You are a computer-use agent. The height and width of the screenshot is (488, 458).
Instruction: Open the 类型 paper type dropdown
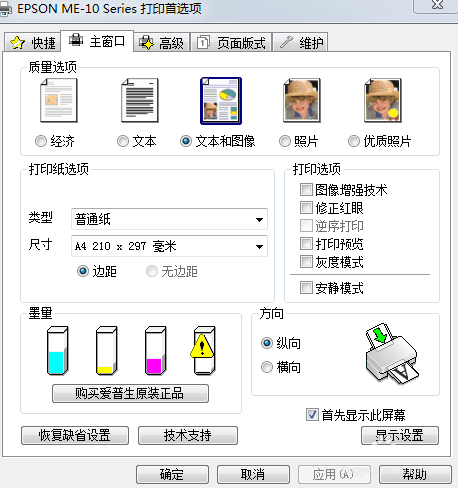click(169, 219)
